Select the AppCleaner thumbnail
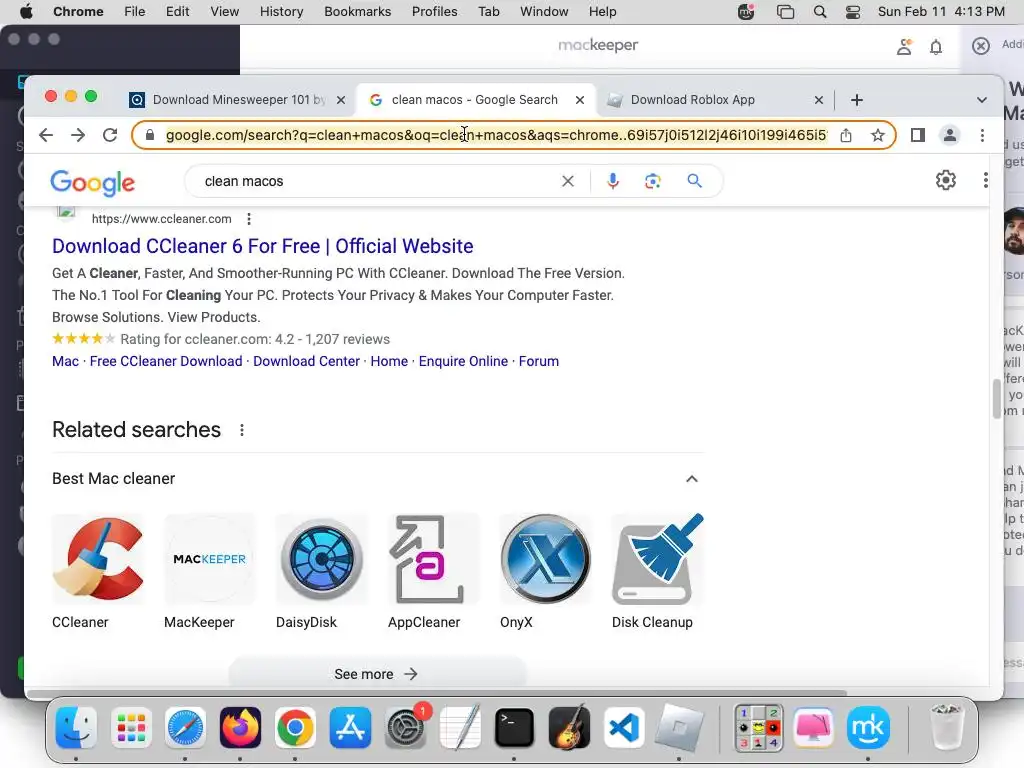The width and height of the screenshot is (1024, 768). click(x=434, y=558)
